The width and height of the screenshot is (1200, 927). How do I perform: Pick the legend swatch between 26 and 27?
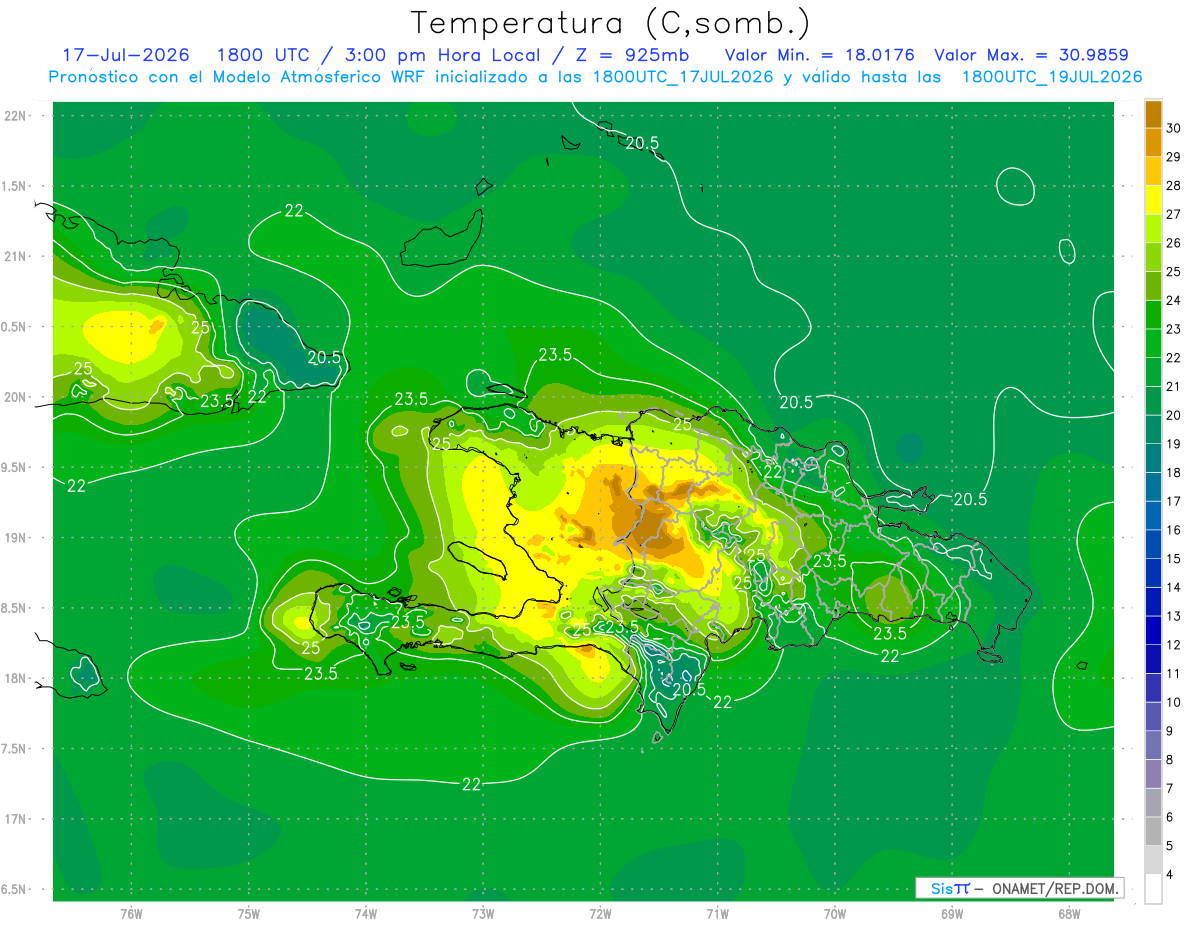(x=1153, y=229)
